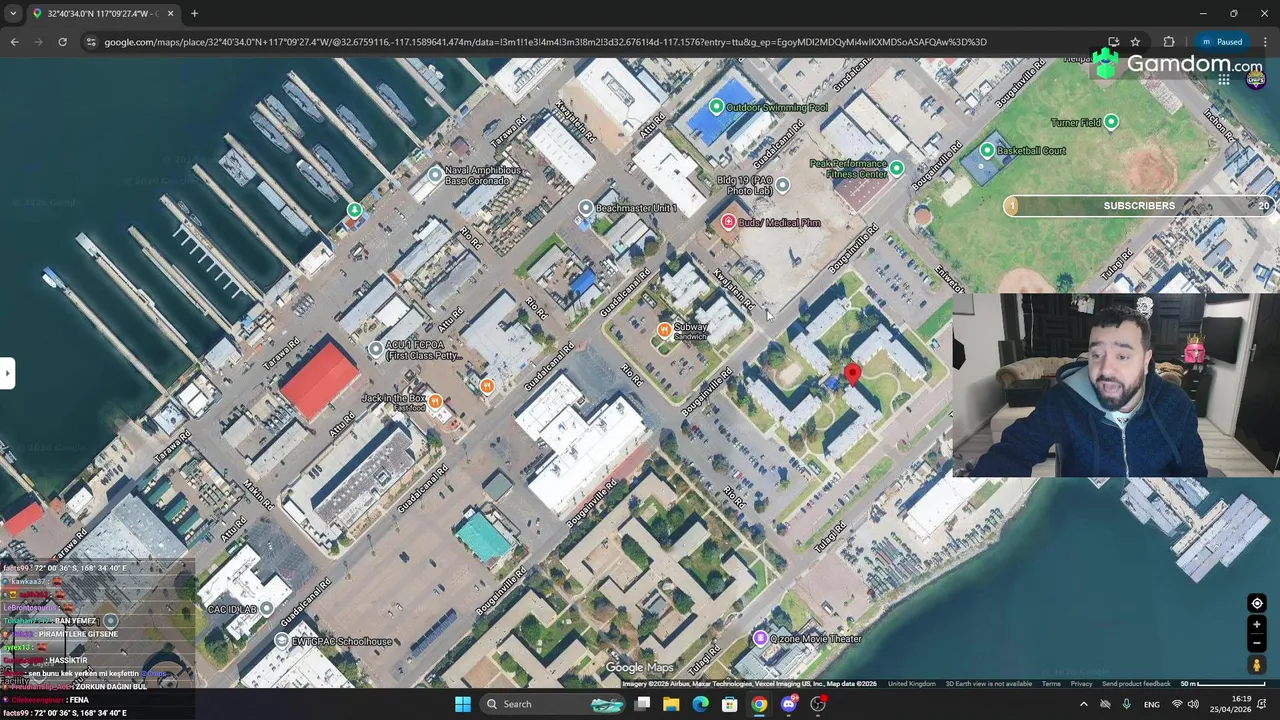Open Beachmaster Unit 1 map pin
The image size is (1280, 720).
pos(586,208)
